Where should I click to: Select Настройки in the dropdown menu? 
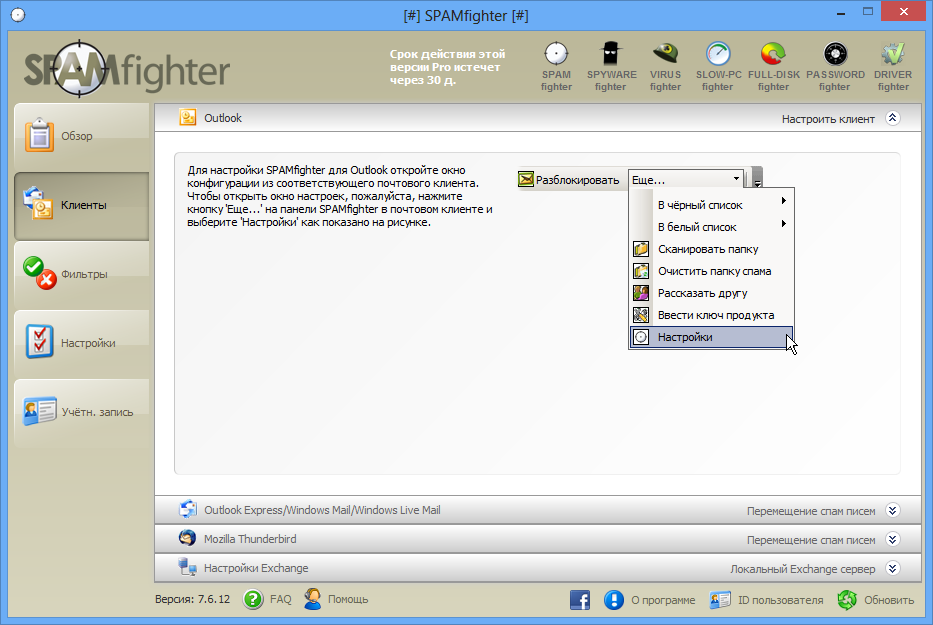click(x=712, y=337)
